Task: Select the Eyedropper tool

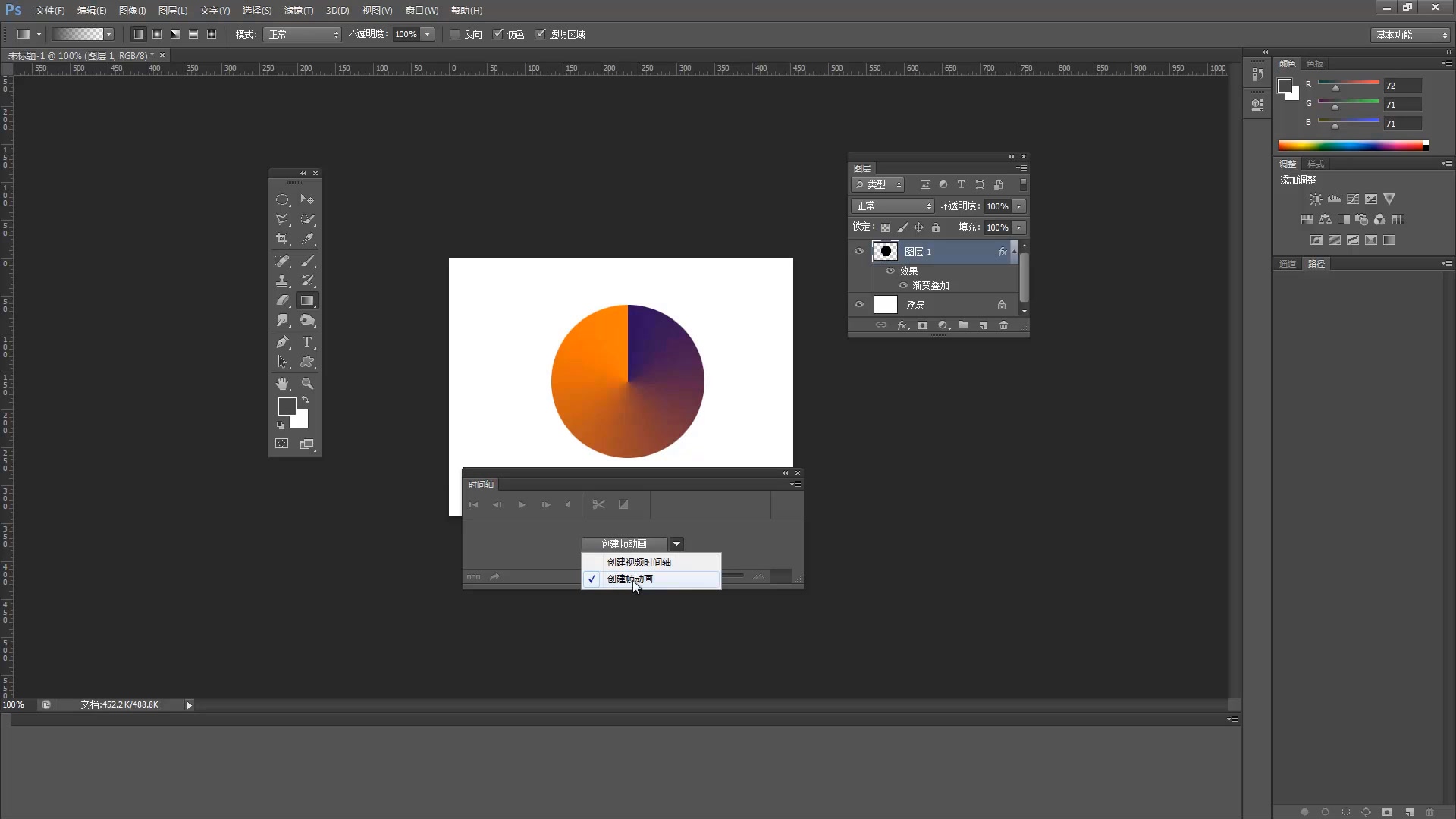Action: pyautogui.click(x=307, y=240)
